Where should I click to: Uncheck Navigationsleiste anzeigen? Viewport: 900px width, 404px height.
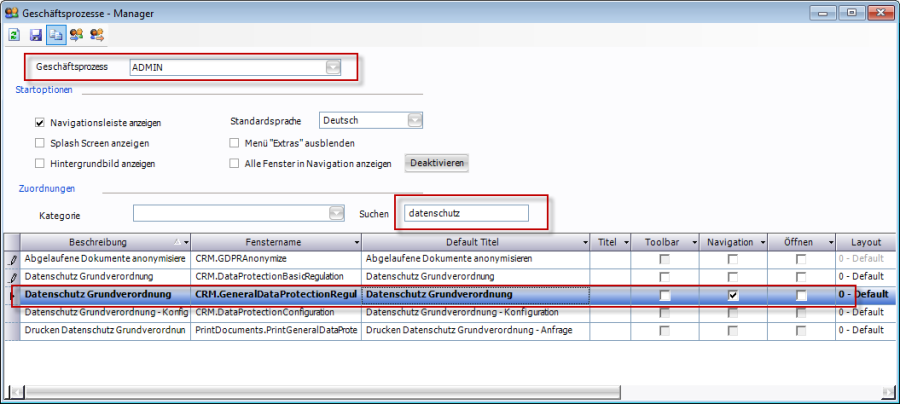[x=40, y=122]
